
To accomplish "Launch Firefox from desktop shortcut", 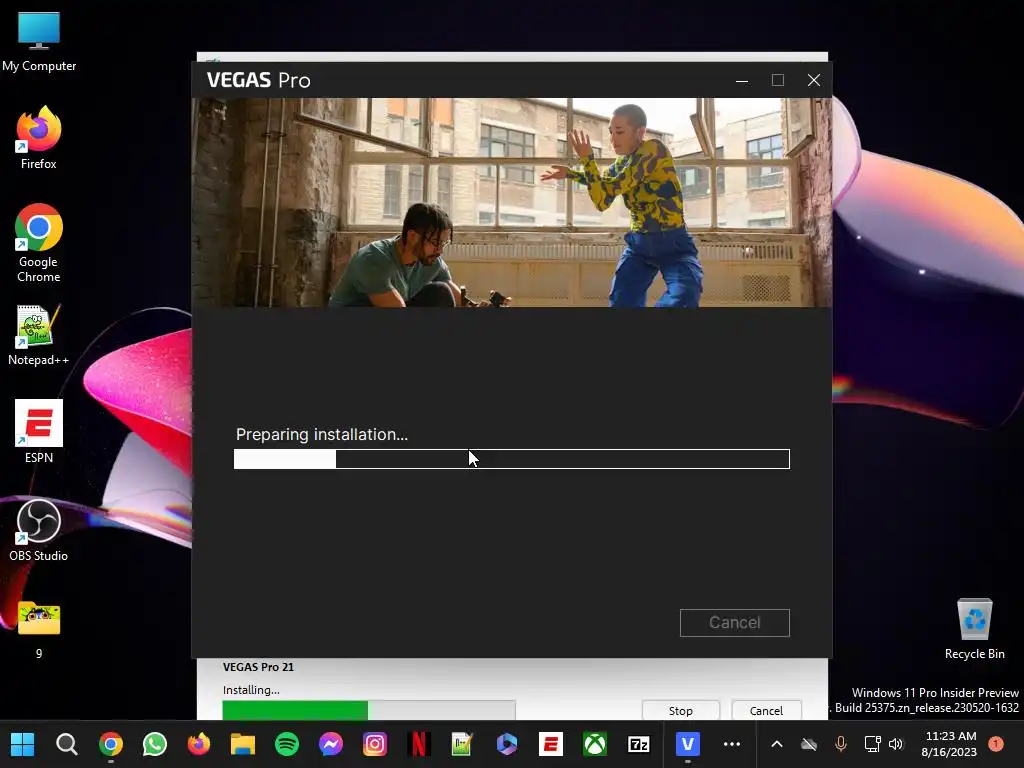I will 39,138.
